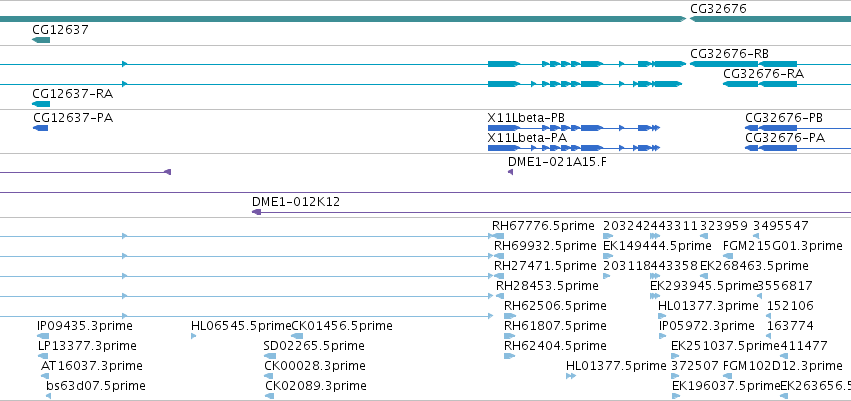The height and width of the screenshot is (401, 851).
Task: Select the SD02265.5prime EST label
Action: [314, 346]
